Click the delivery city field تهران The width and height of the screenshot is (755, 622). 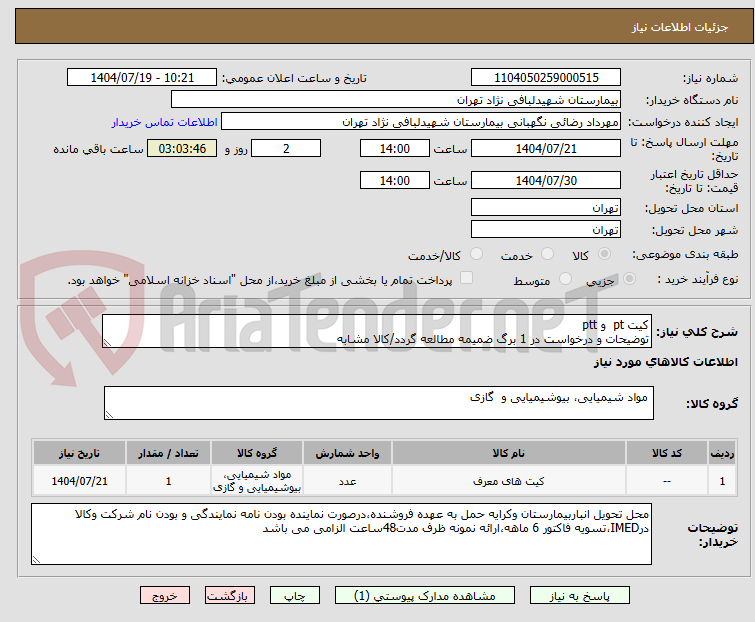(546, 229)
